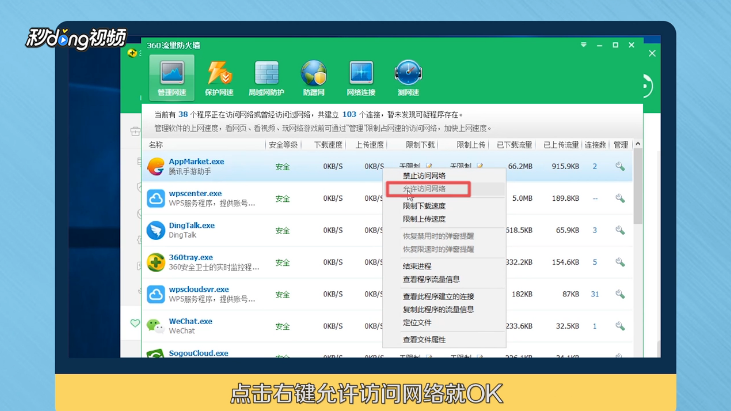Open connection count 3 for DingTalk.exe
The height and width of the screenshot is (411, 731).
(595, 230)
